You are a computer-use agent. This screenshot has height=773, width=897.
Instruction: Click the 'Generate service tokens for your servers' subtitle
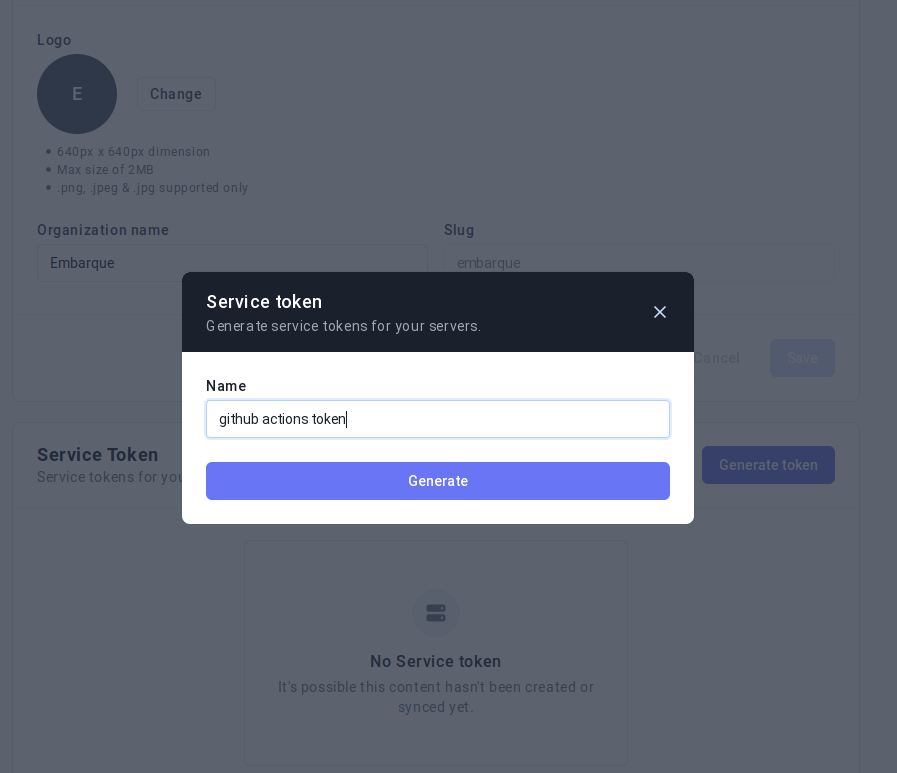pos(343,326)
